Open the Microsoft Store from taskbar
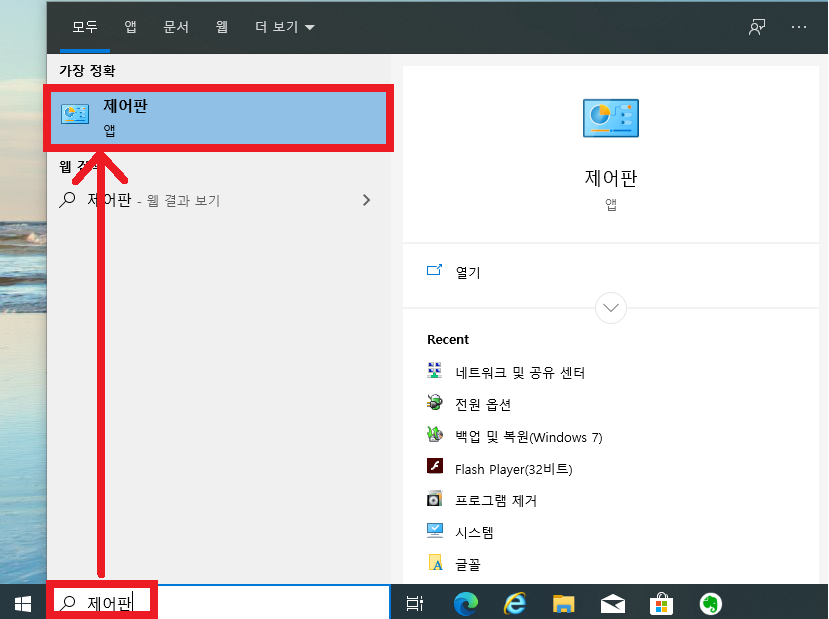 (x=661, y=603)
